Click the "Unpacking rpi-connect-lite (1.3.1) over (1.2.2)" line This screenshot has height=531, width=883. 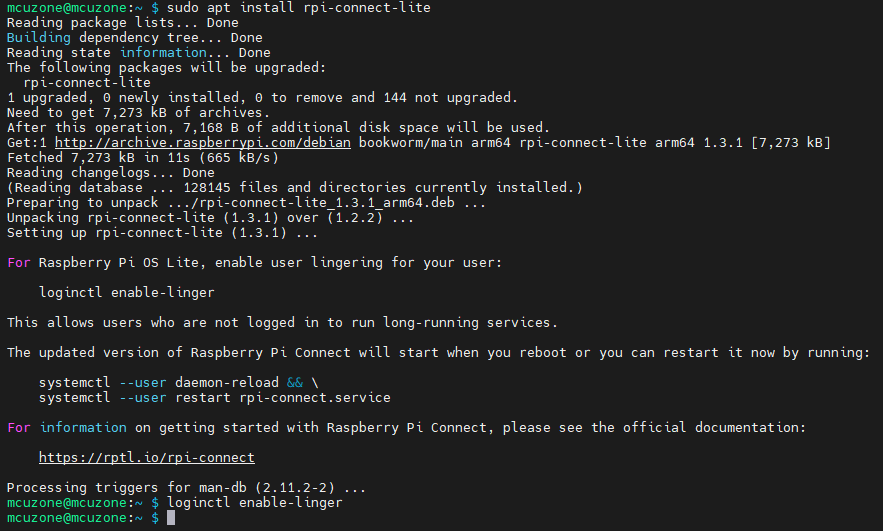tap(210, 218)
